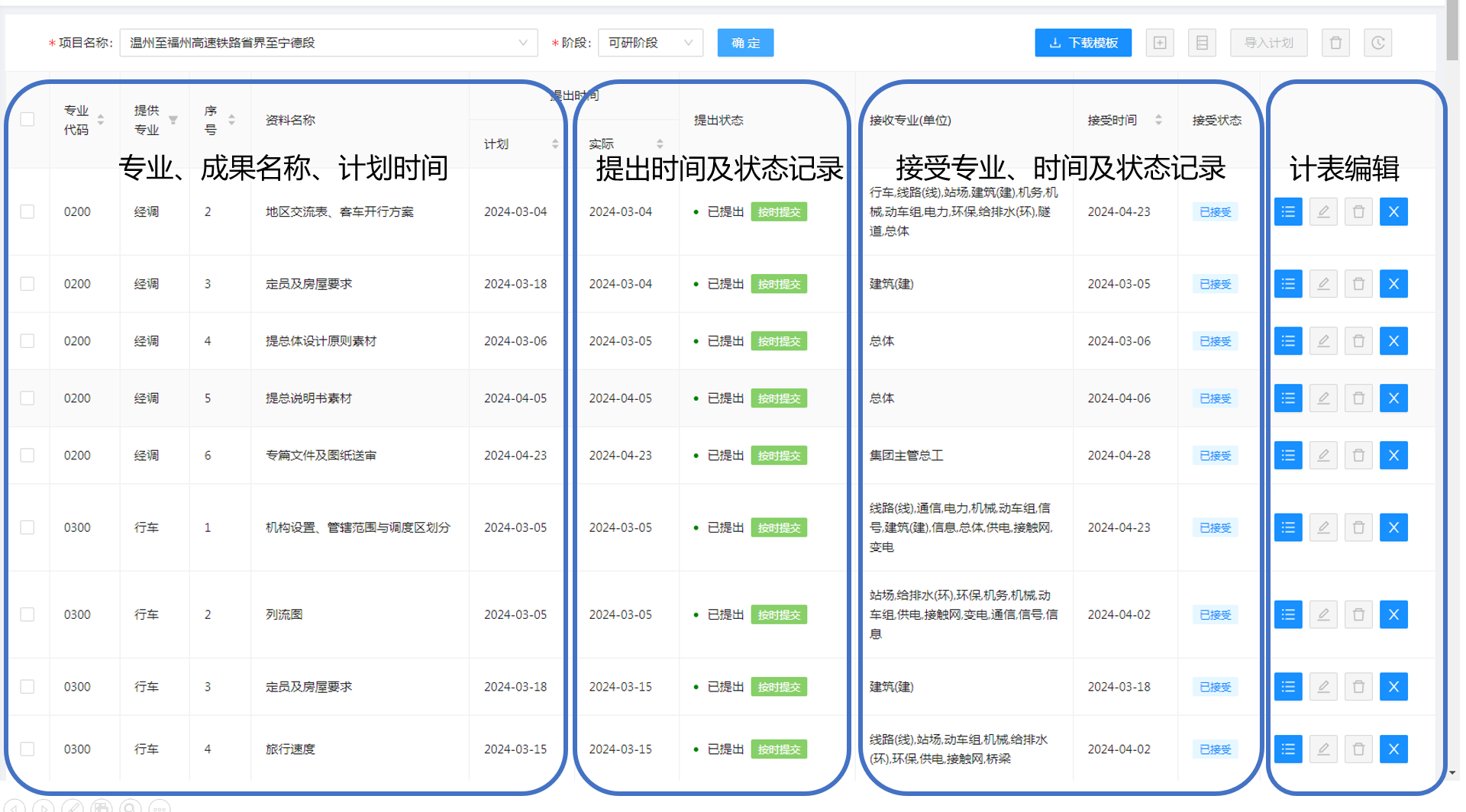Sort the 计划 date column

pos(555,144)
